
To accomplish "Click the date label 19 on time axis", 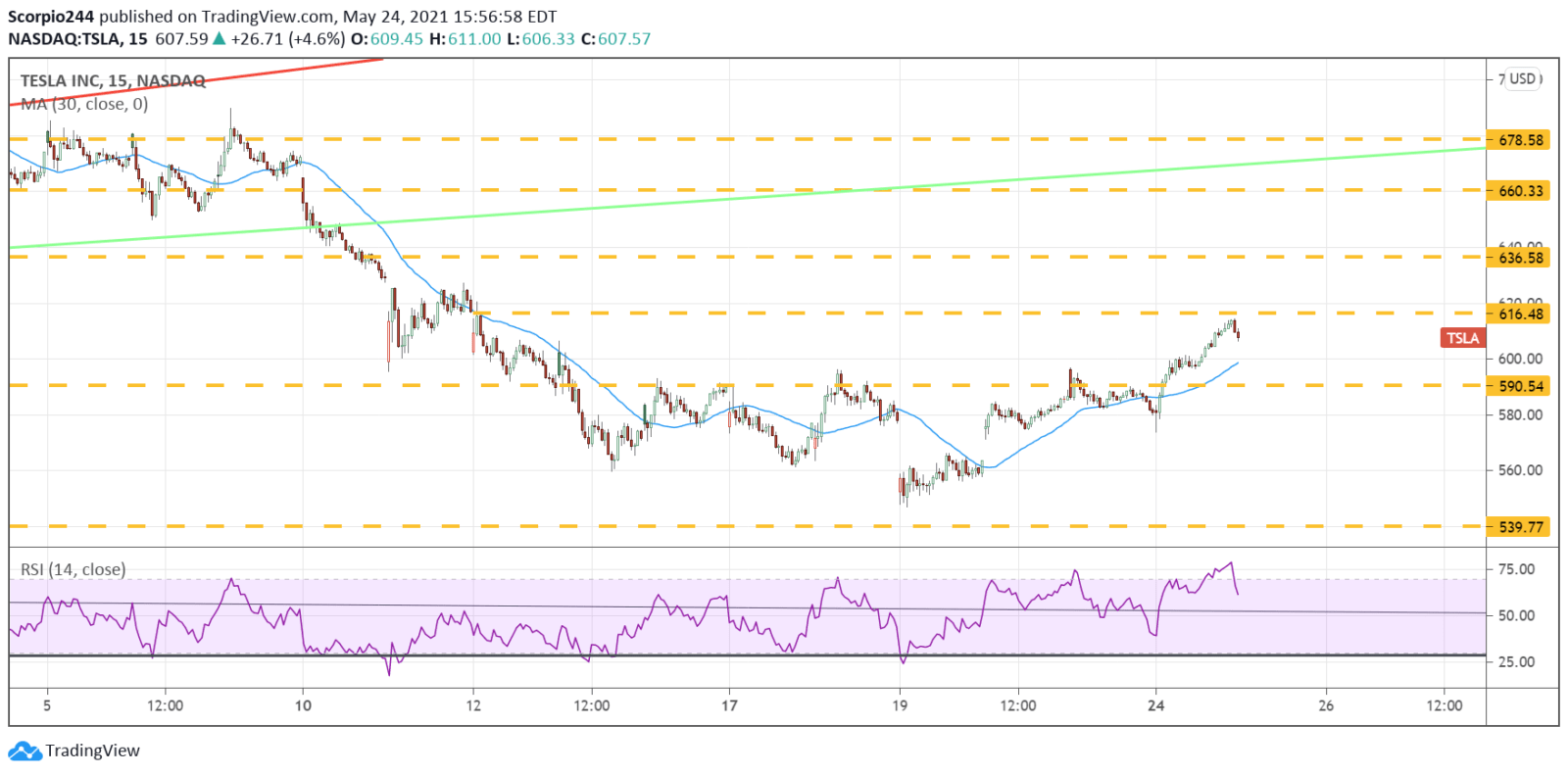I will coord(900,705).
